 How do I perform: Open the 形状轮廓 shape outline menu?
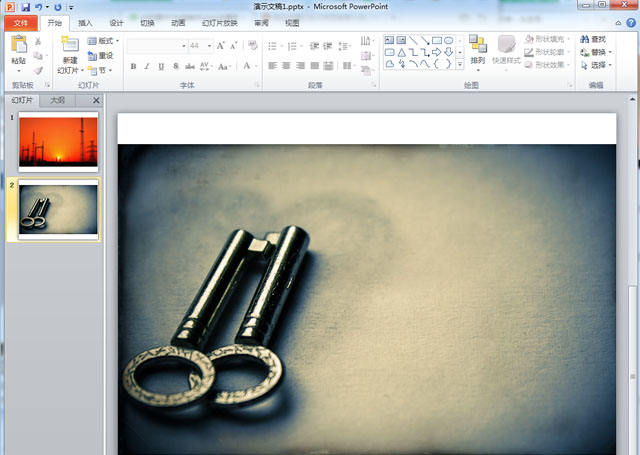(x=547, y=52)
